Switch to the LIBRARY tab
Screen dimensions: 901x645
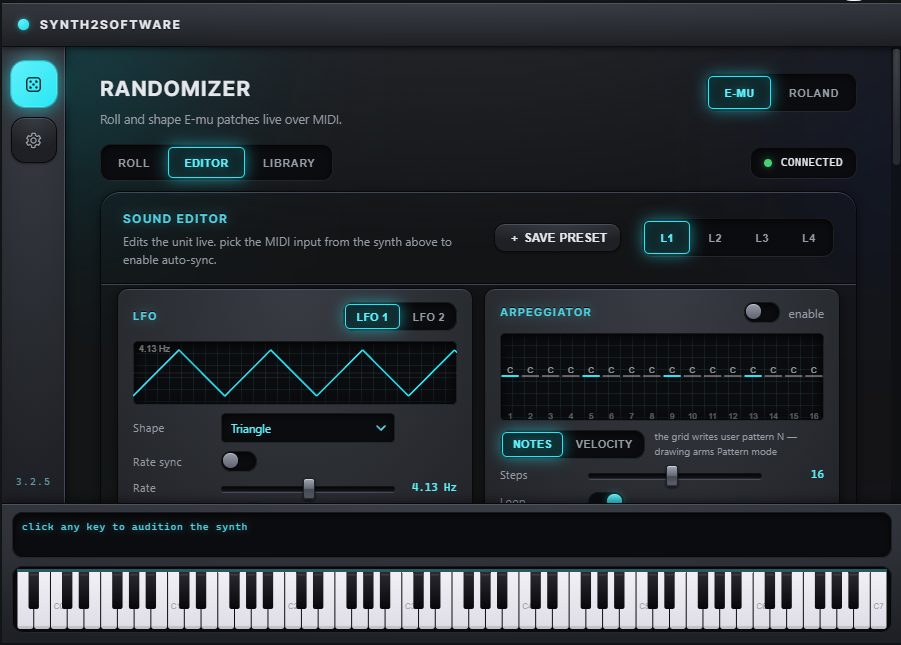click(x=288, y=163)
